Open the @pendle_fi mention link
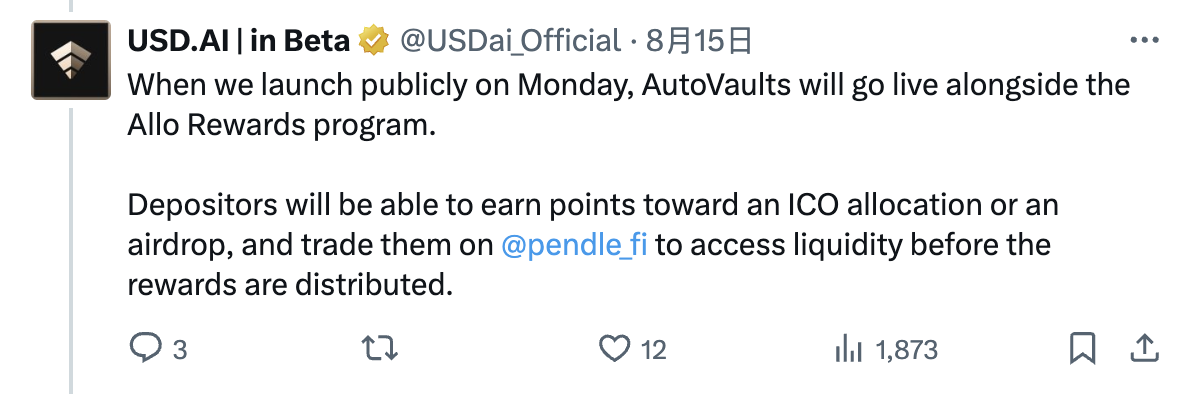 pyautogui.click(x=574, y=245)
